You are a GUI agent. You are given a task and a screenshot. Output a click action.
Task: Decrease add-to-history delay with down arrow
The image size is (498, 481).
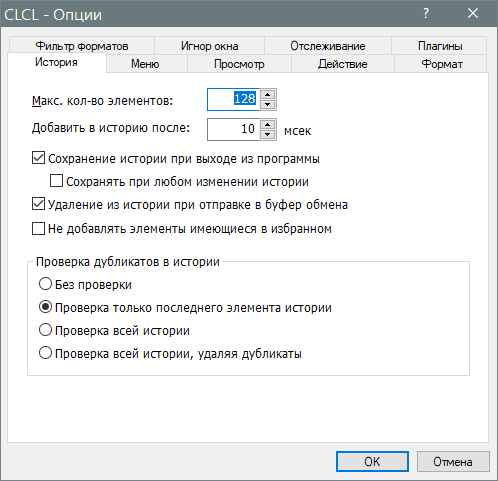pos(267,134)
